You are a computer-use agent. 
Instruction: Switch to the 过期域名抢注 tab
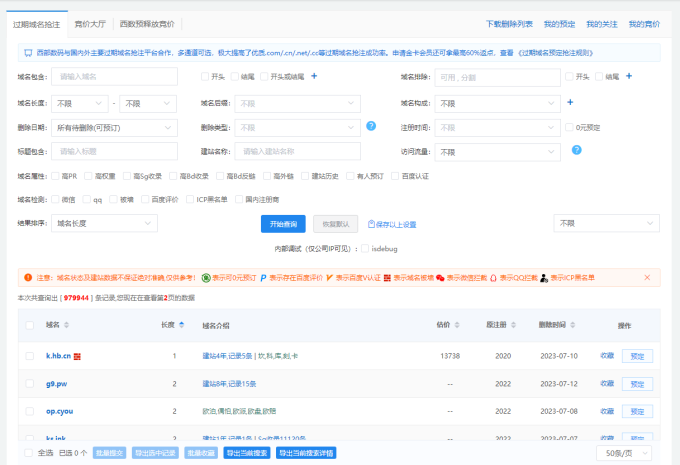37,24
